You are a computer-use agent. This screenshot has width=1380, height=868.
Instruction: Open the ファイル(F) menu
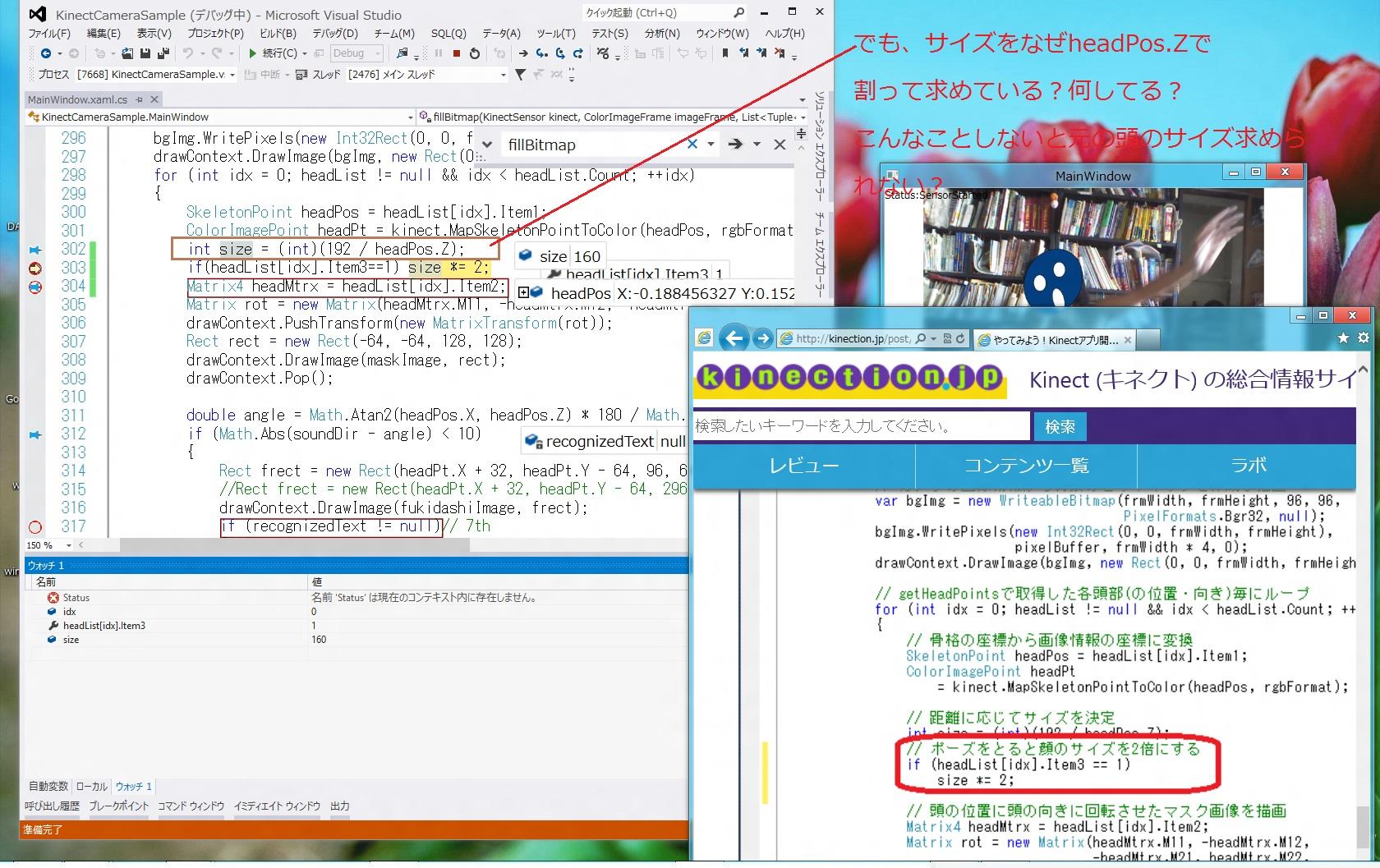tap(49, 34)
